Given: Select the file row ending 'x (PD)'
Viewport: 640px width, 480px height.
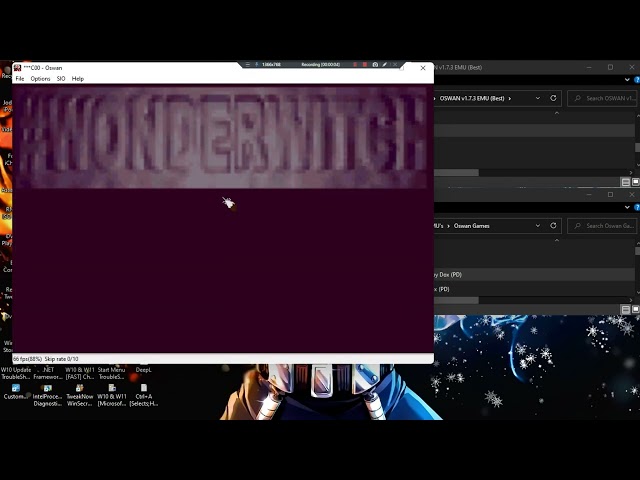Looking at the screenshot, I should click(x=534, y=289).
